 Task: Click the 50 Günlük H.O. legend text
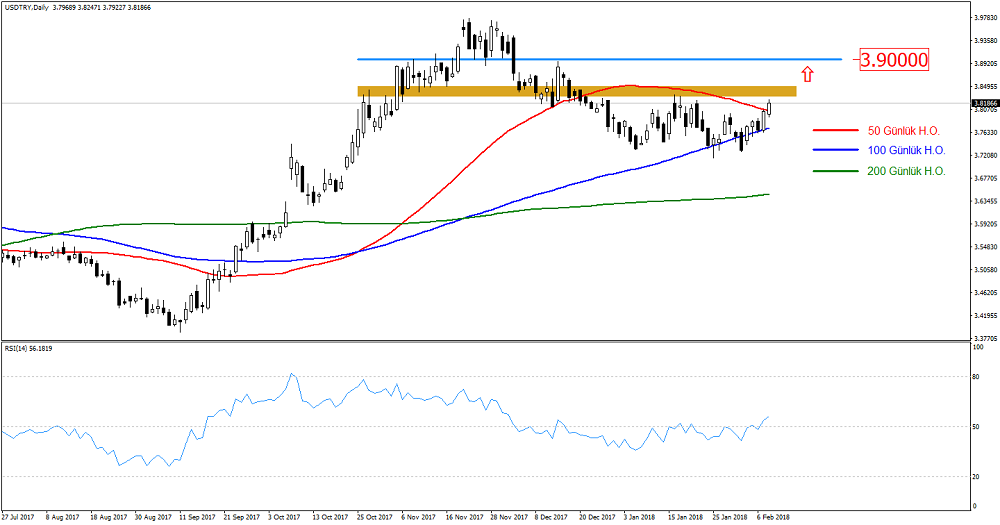pyautogui.click(x=906, y=129)
